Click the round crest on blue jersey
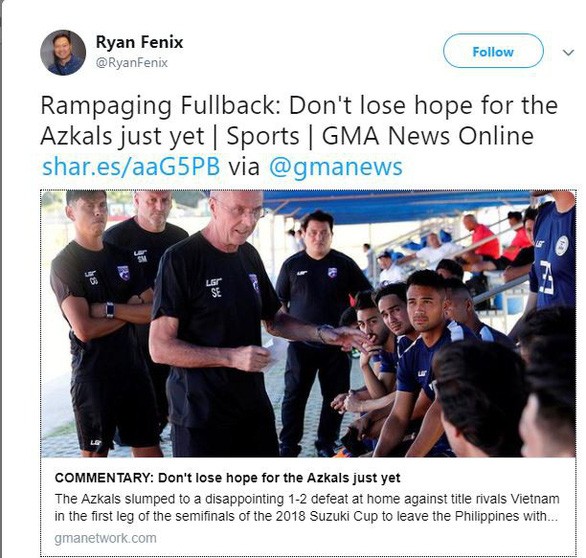This screenshot has width=586, height=558. [561, 246]
